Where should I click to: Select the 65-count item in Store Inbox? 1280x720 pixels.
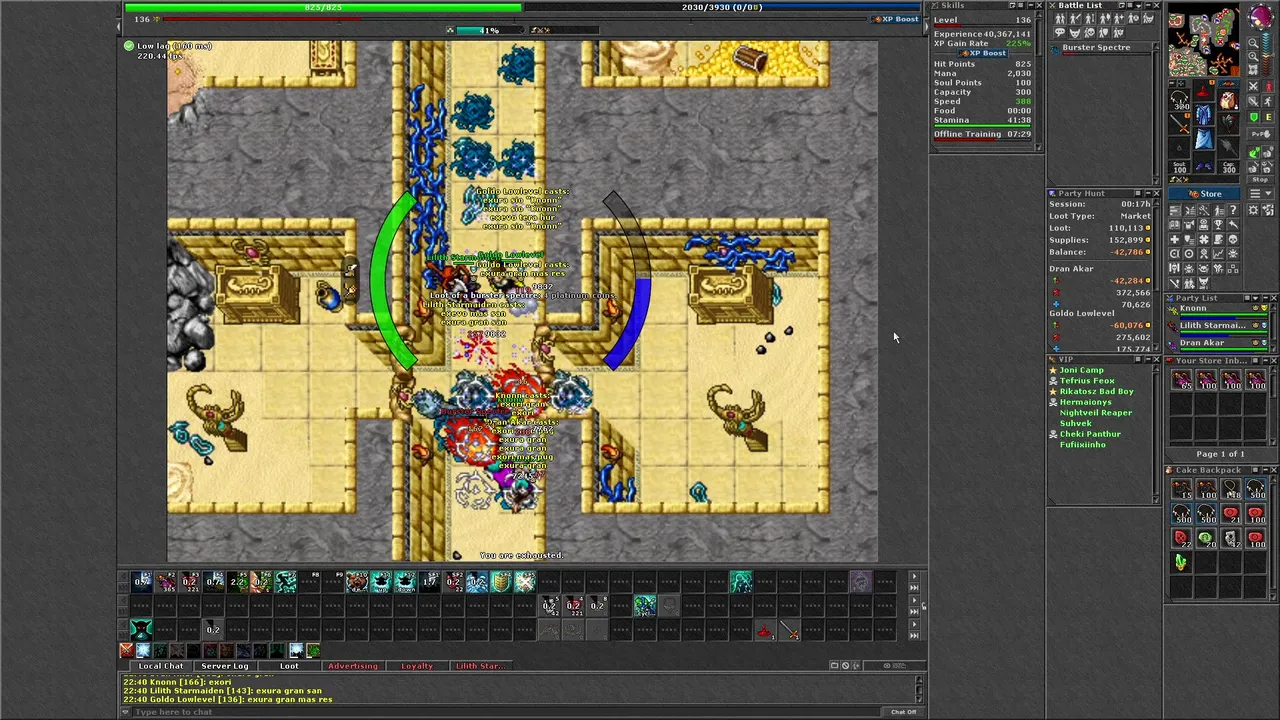coord(1181,379)
